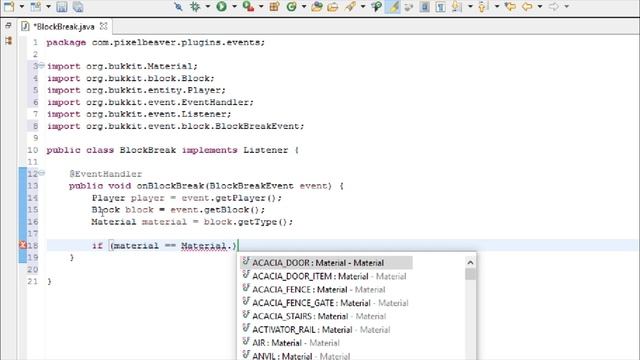Image resolution: width=640 pixels, height=360 pixels.
Task: Click the autocomplete scrollbar thumb
Action: [x=470, y=274]
